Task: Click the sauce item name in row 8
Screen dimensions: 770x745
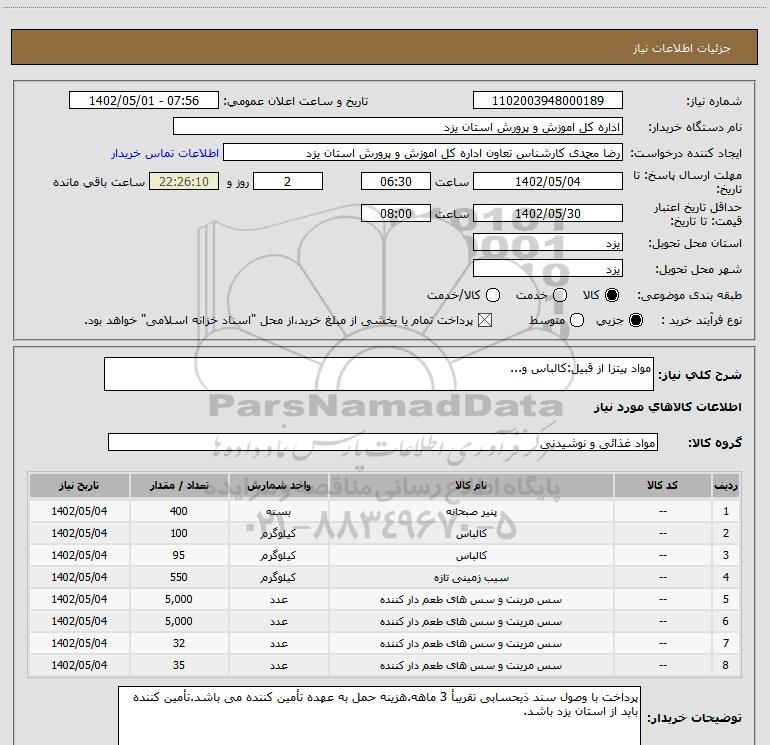Action: point(471,666)
